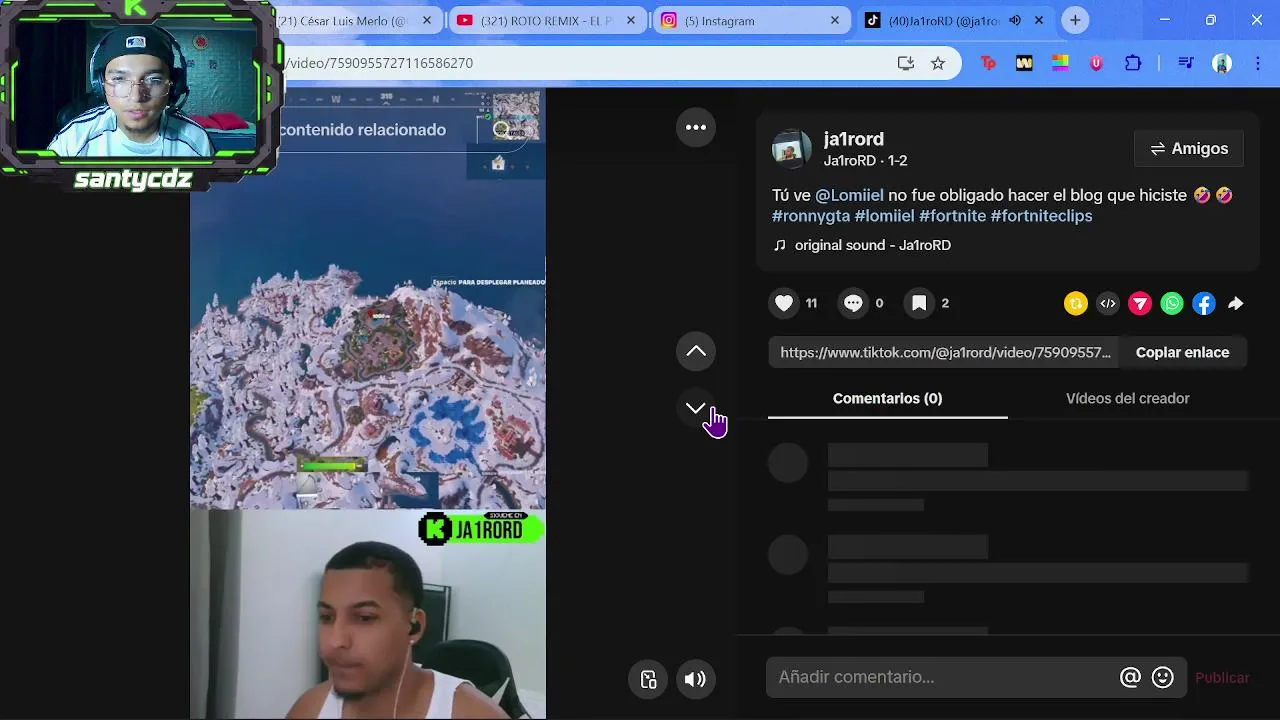Mute the TikTok tab via its speaker icon

tap(1015, 20)
